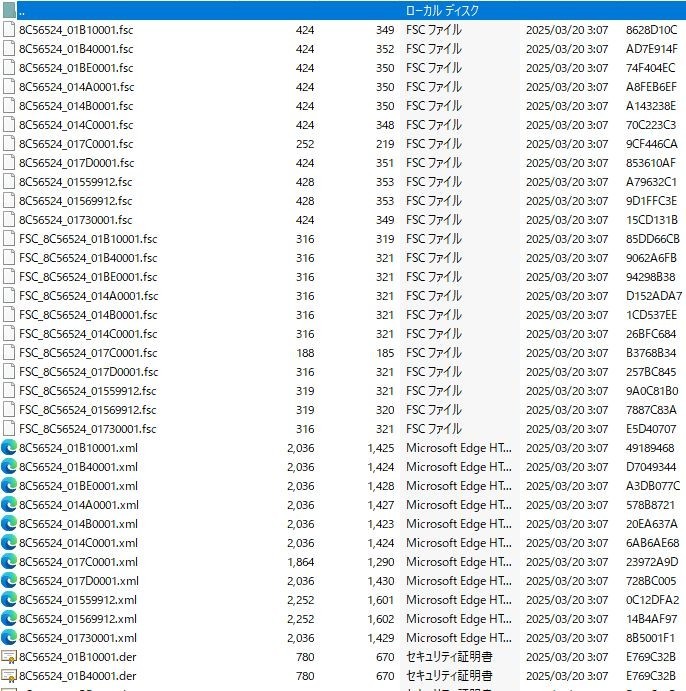This screenshot has height=691, width=686.
Task: Select file FSC_8C56524_014C0001.fsc
Action: (88, 334)
